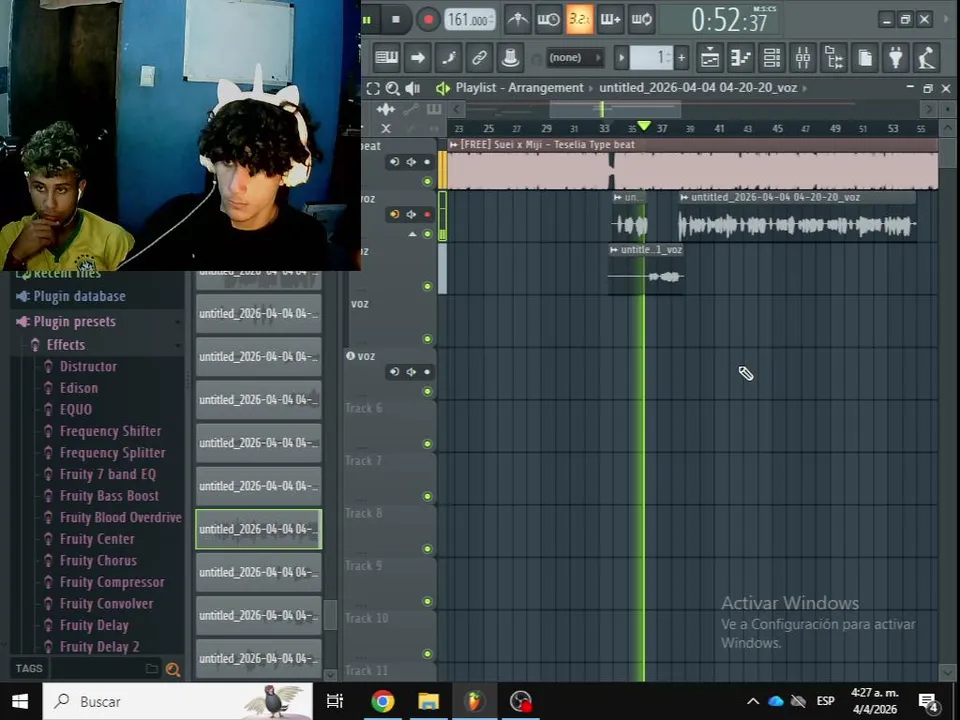The image size is (960, 720).
Task: Click the playlist magnifier zoom icon
Action: point(392,89)
